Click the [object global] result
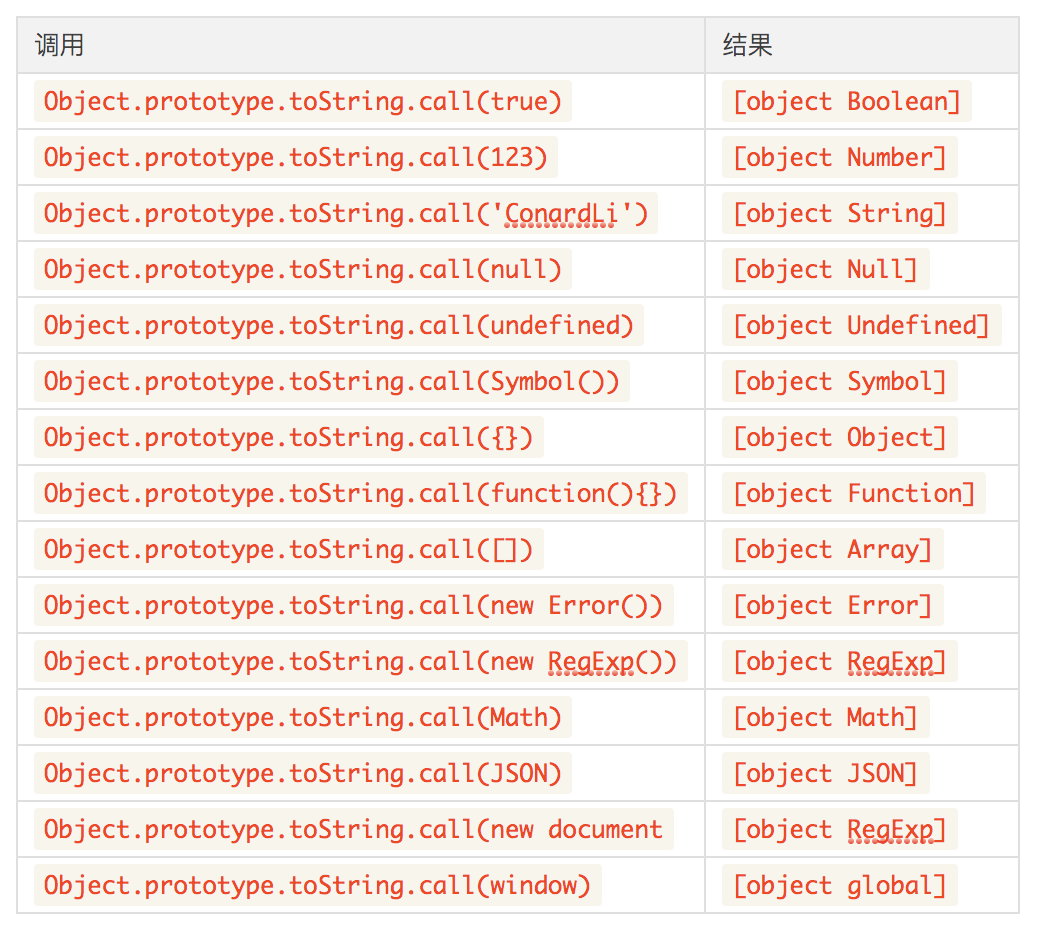This screenshot has width=1038, height=936. tap(839, 885)
